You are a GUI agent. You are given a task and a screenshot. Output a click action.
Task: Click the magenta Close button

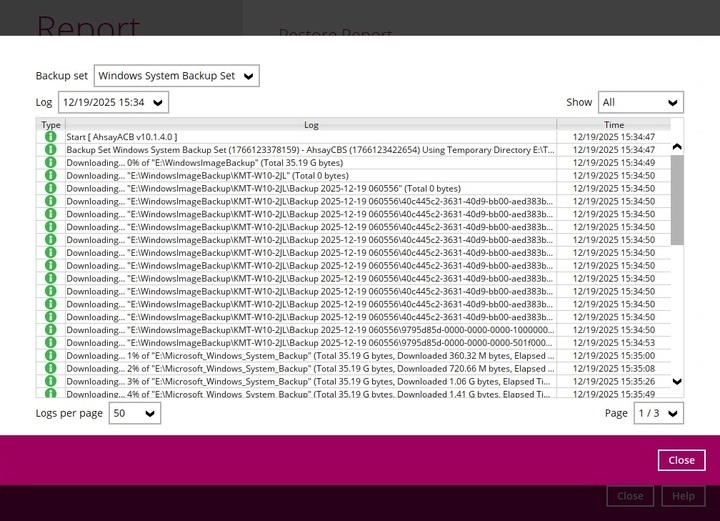681,460
